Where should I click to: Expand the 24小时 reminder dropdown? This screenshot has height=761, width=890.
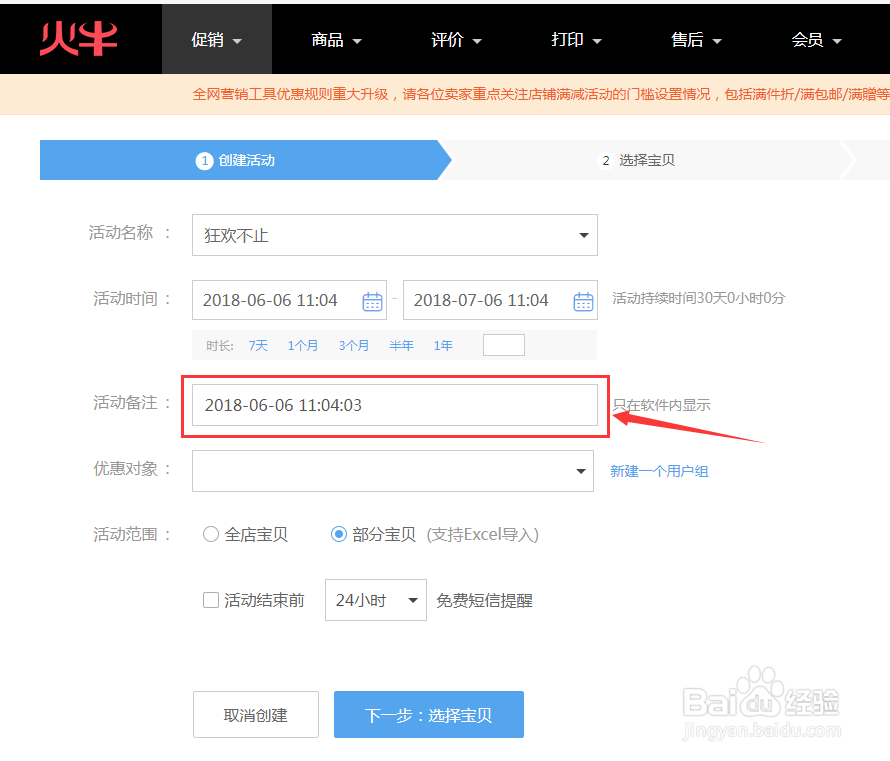[x=376, y=600]
